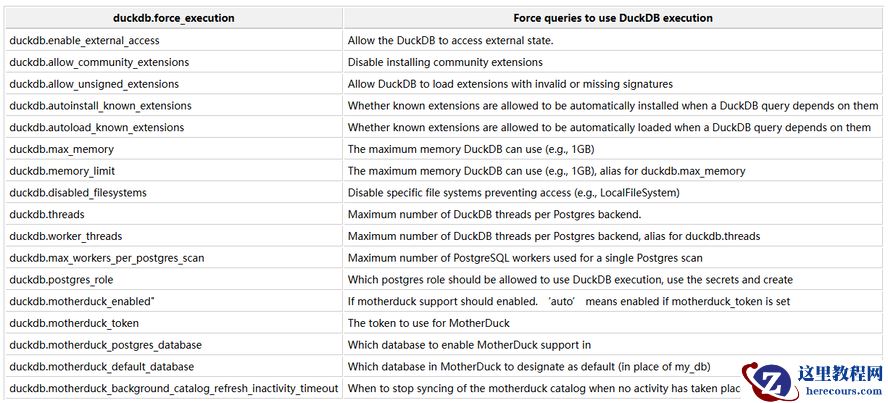Select the duckdb.disabled_filesystems cell
This screenshot has width=888, height=403.
(78, 192)
